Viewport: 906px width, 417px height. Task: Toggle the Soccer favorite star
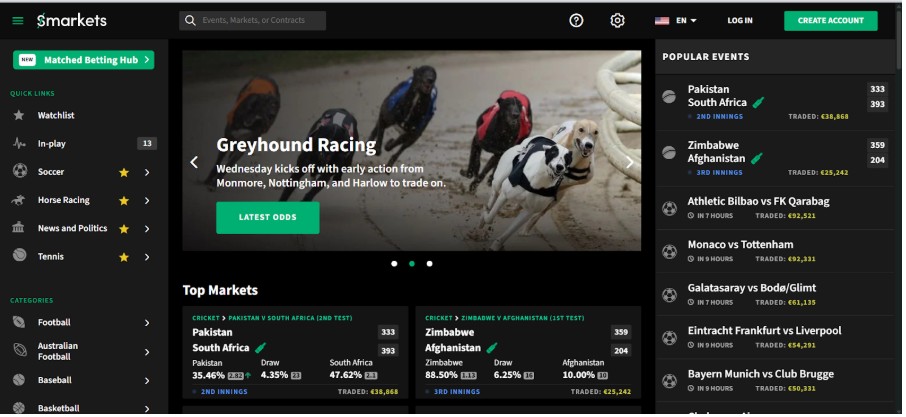click(x=124, y=172)
